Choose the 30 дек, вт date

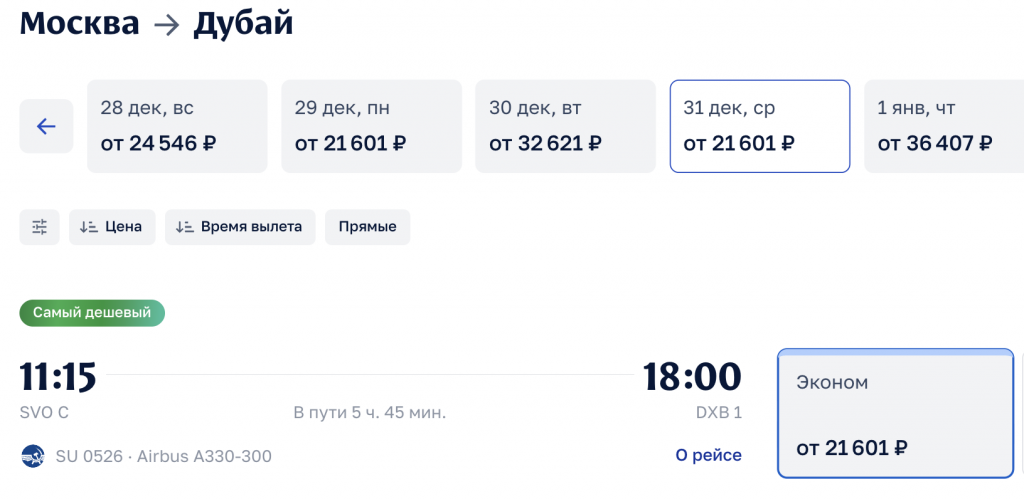[566, 126]
